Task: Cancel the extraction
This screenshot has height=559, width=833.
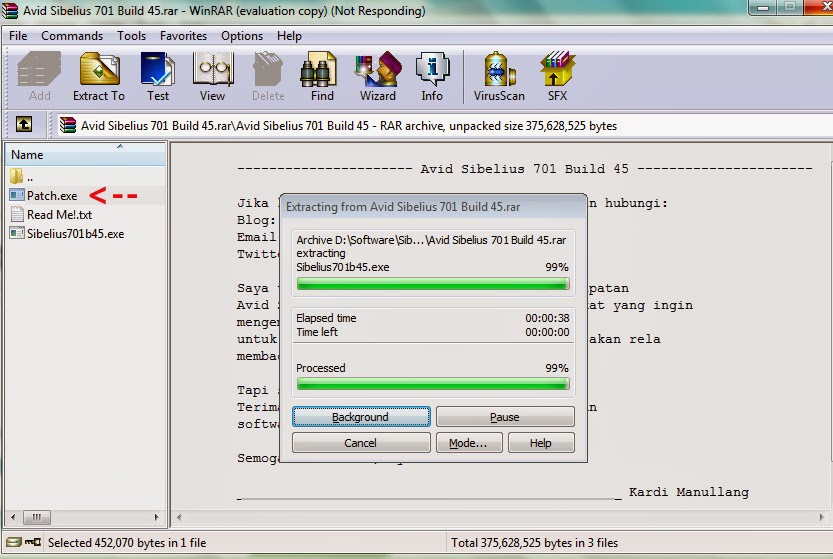Action: click(x=361, y=443)
